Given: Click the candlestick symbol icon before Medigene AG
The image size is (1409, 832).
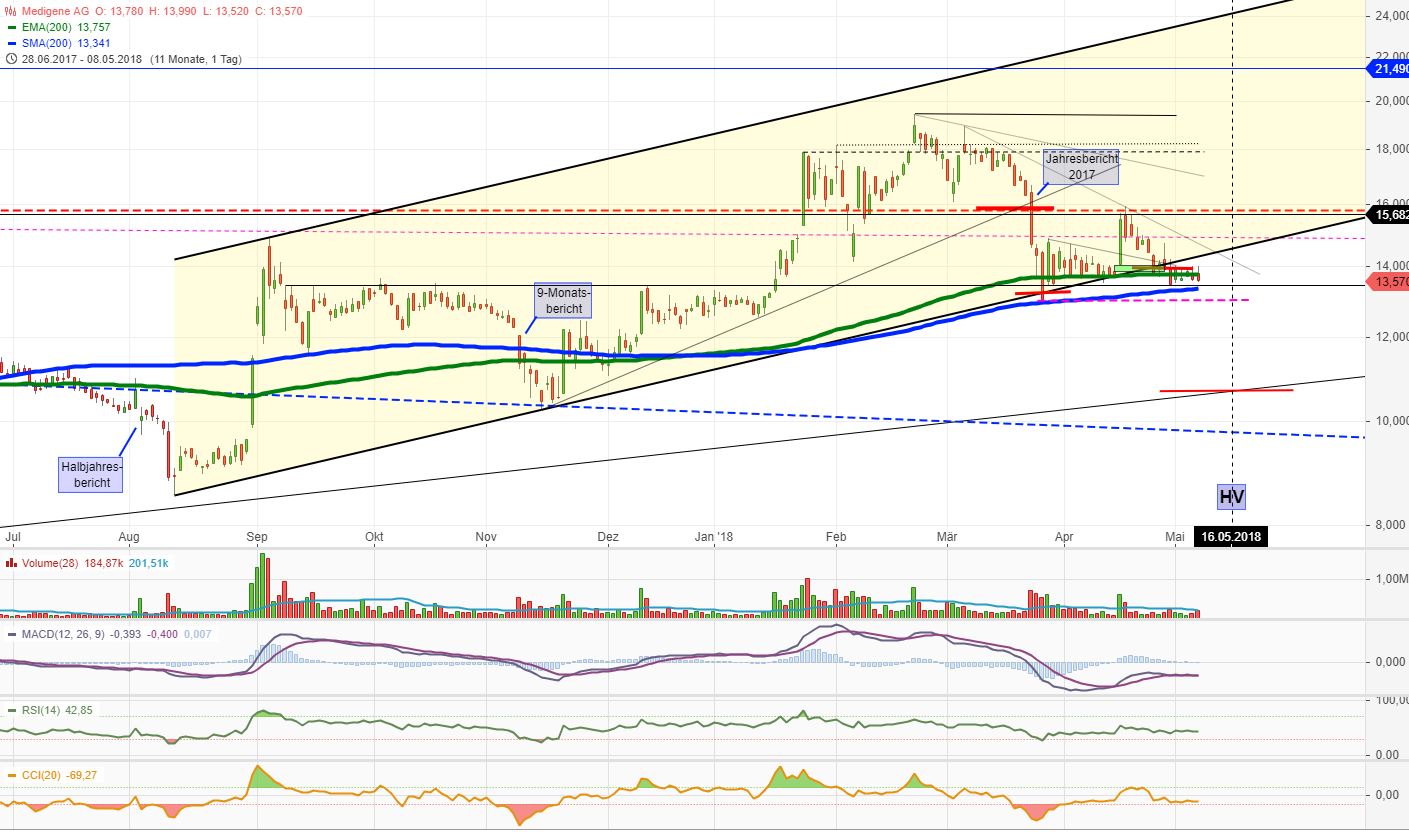Looking at the screenshot, I should tap(10, 10).
